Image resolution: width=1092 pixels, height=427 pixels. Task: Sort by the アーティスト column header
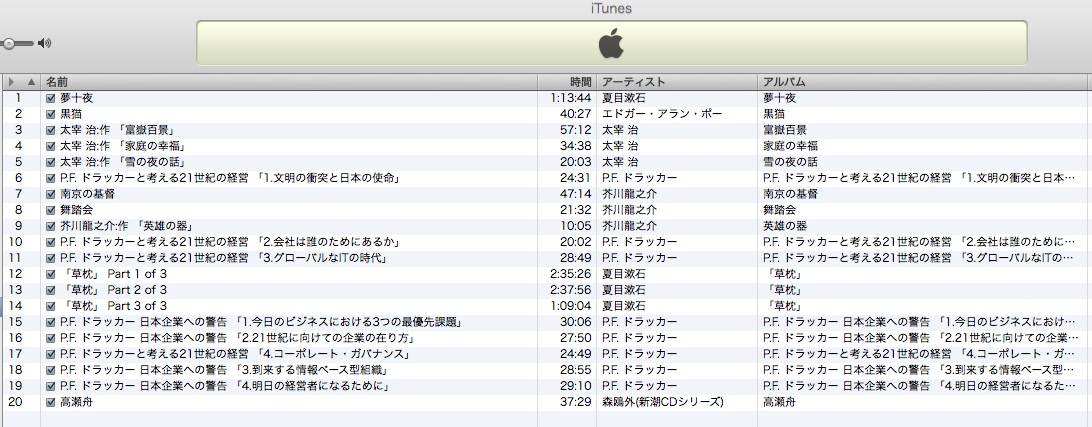677,82
